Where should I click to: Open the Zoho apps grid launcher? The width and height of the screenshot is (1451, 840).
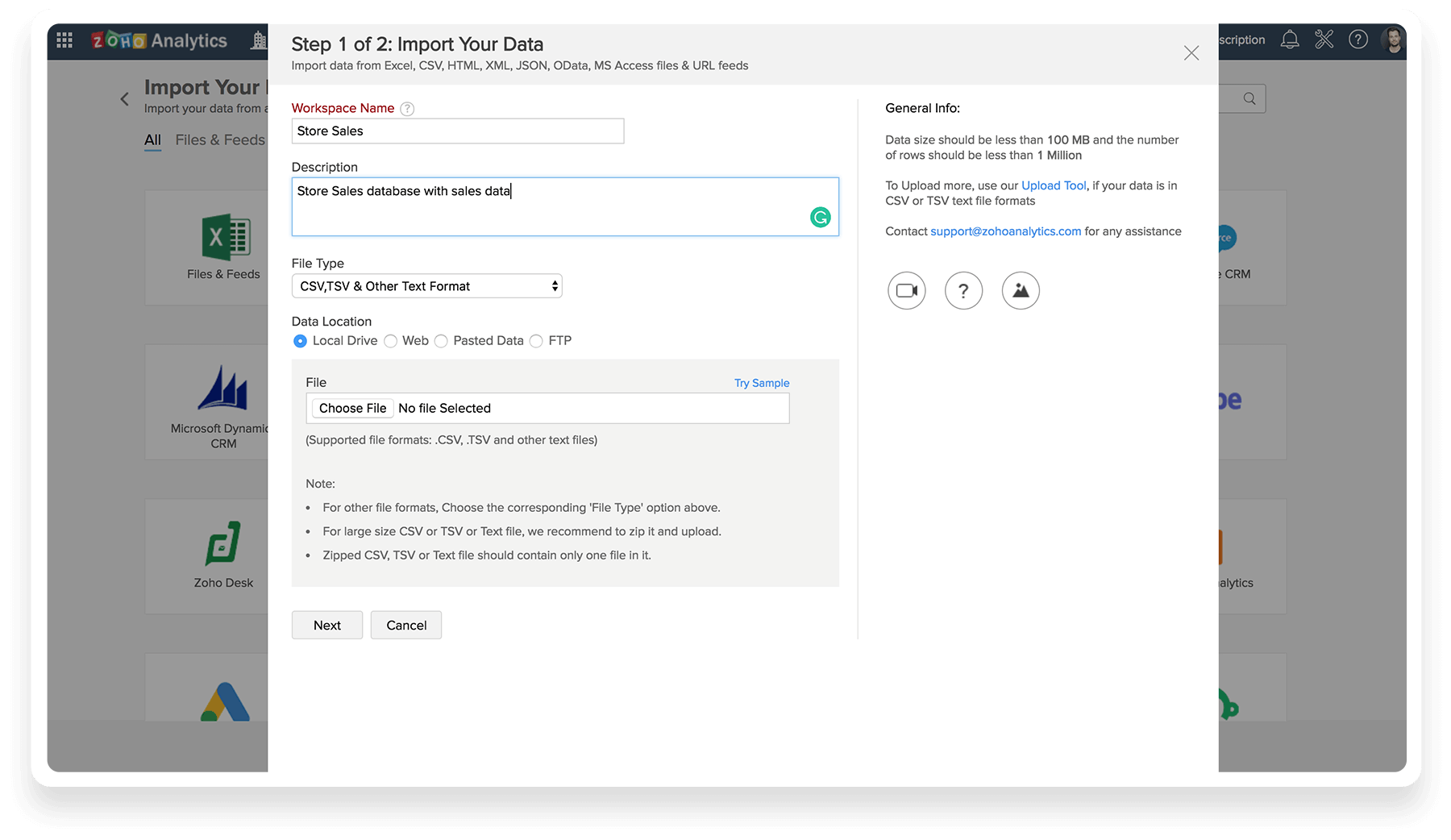coord(64,40)
